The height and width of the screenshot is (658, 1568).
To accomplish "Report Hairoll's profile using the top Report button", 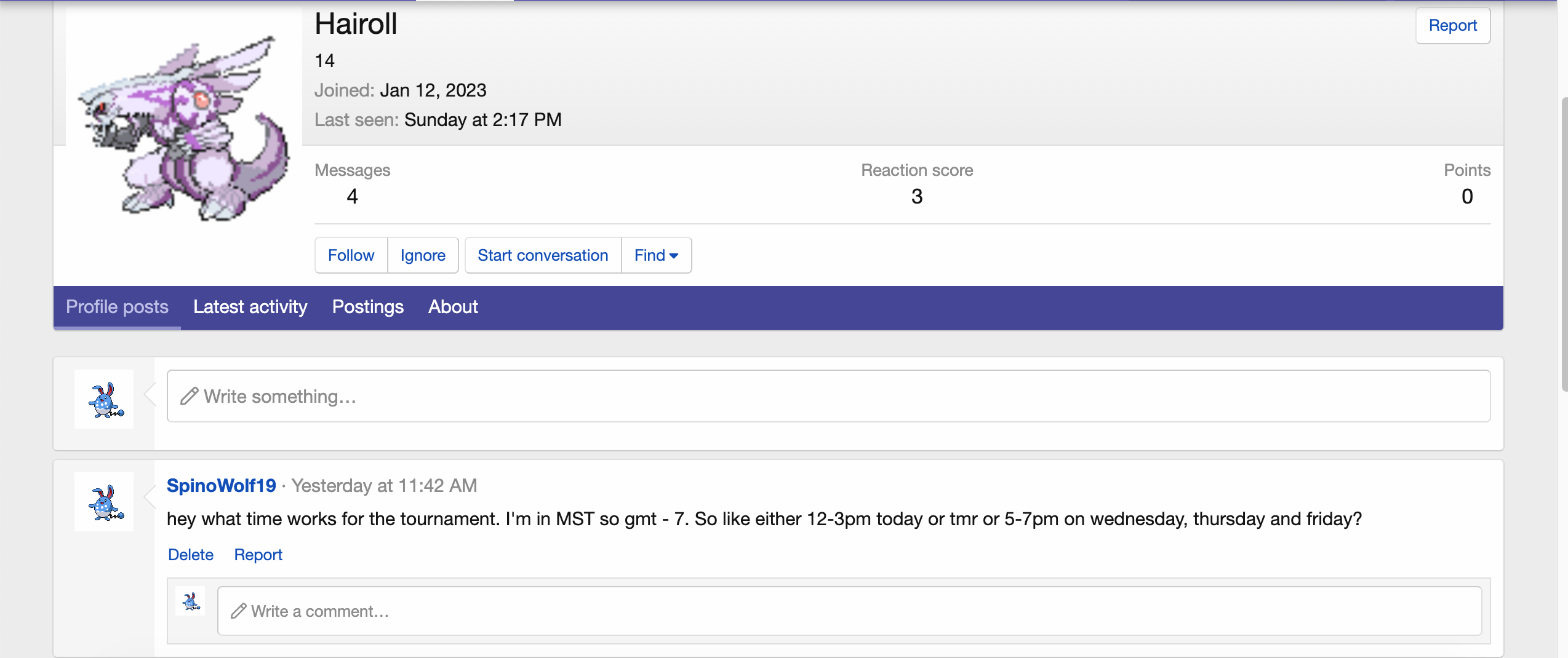I will (1452, 25).
